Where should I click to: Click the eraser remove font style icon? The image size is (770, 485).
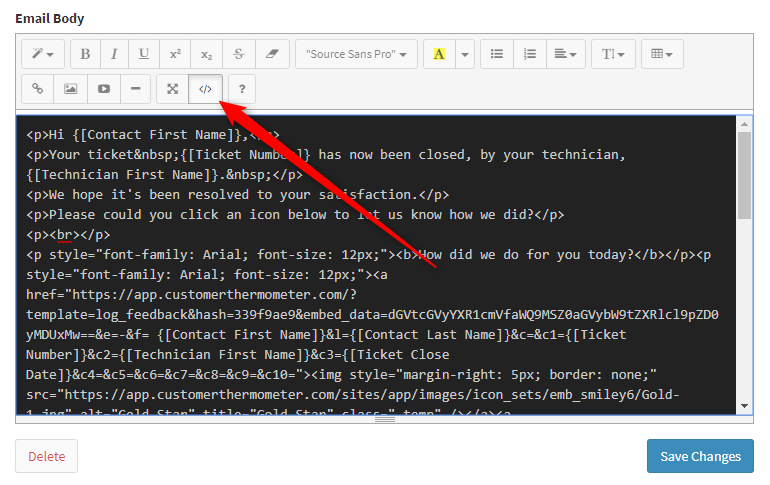click(x=272, y=54)
